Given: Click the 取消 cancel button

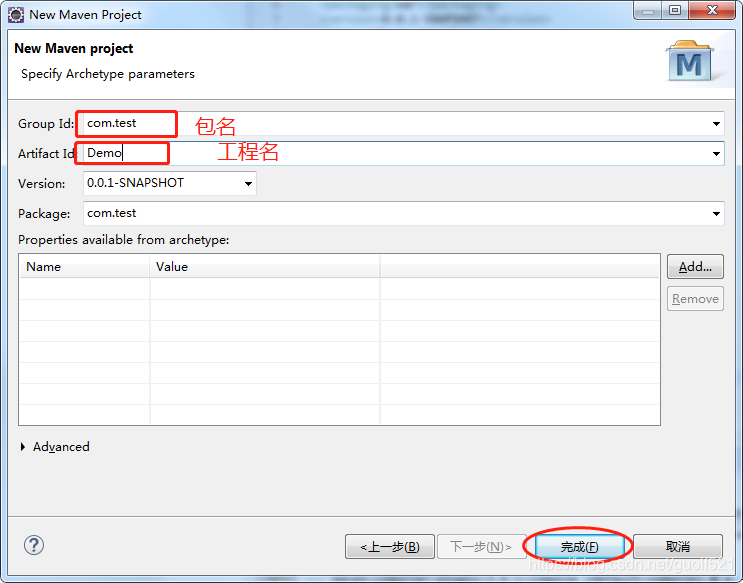Looking at the screenshot, I should (678, 547).
